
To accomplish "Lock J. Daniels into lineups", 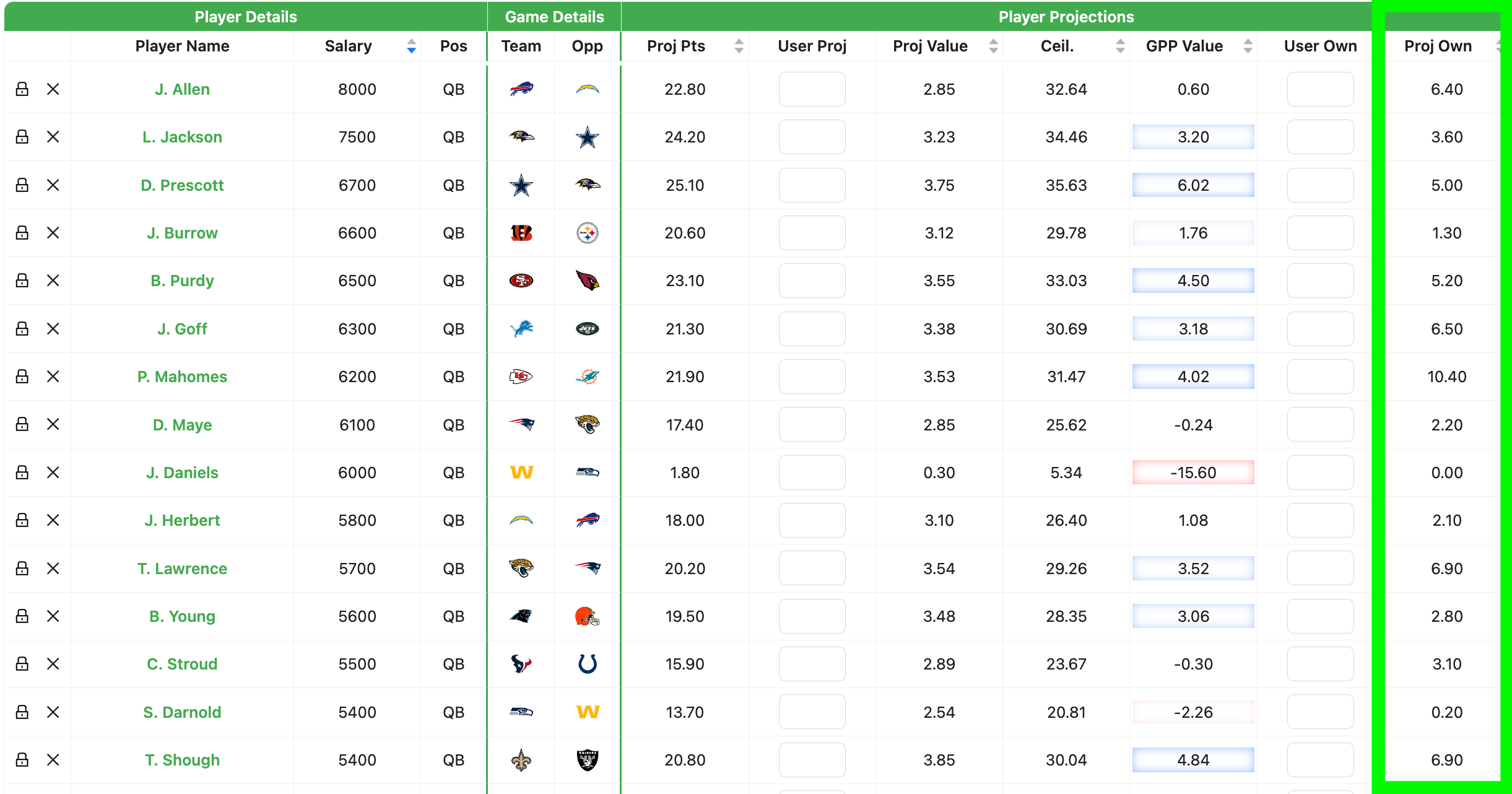I will tap(22, 473).
